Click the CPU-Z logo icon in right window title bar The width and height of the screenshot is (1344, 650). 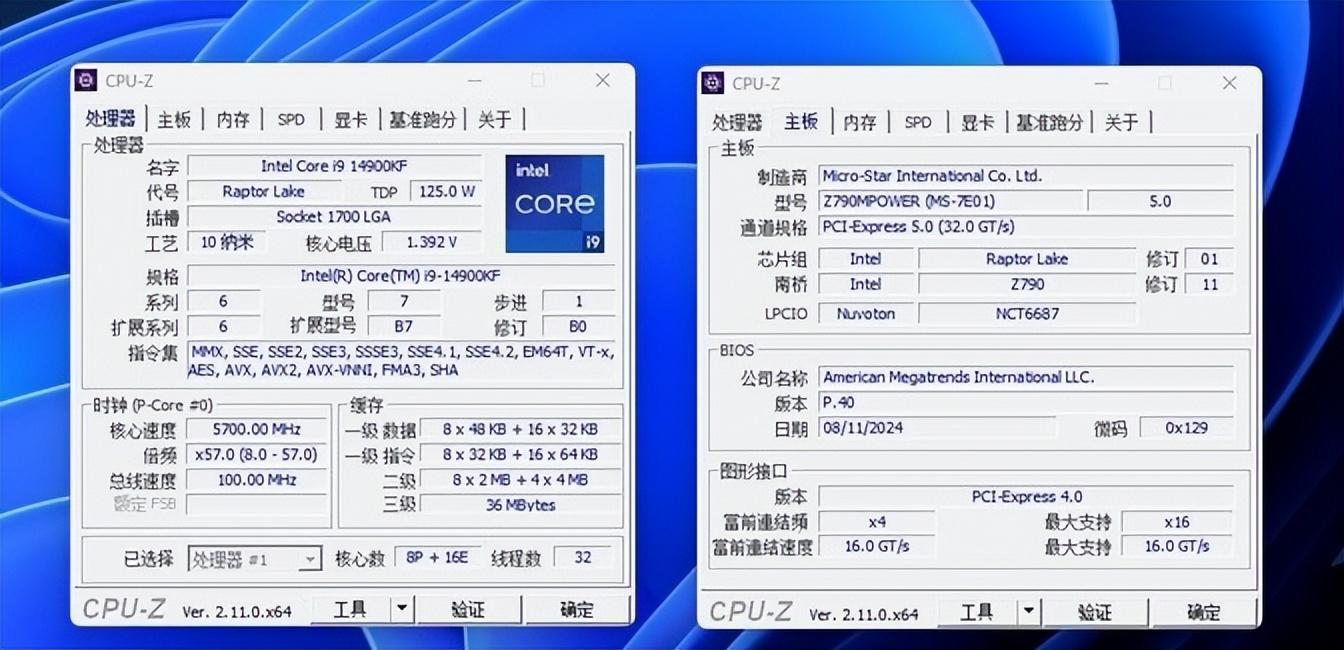[715, 84]
